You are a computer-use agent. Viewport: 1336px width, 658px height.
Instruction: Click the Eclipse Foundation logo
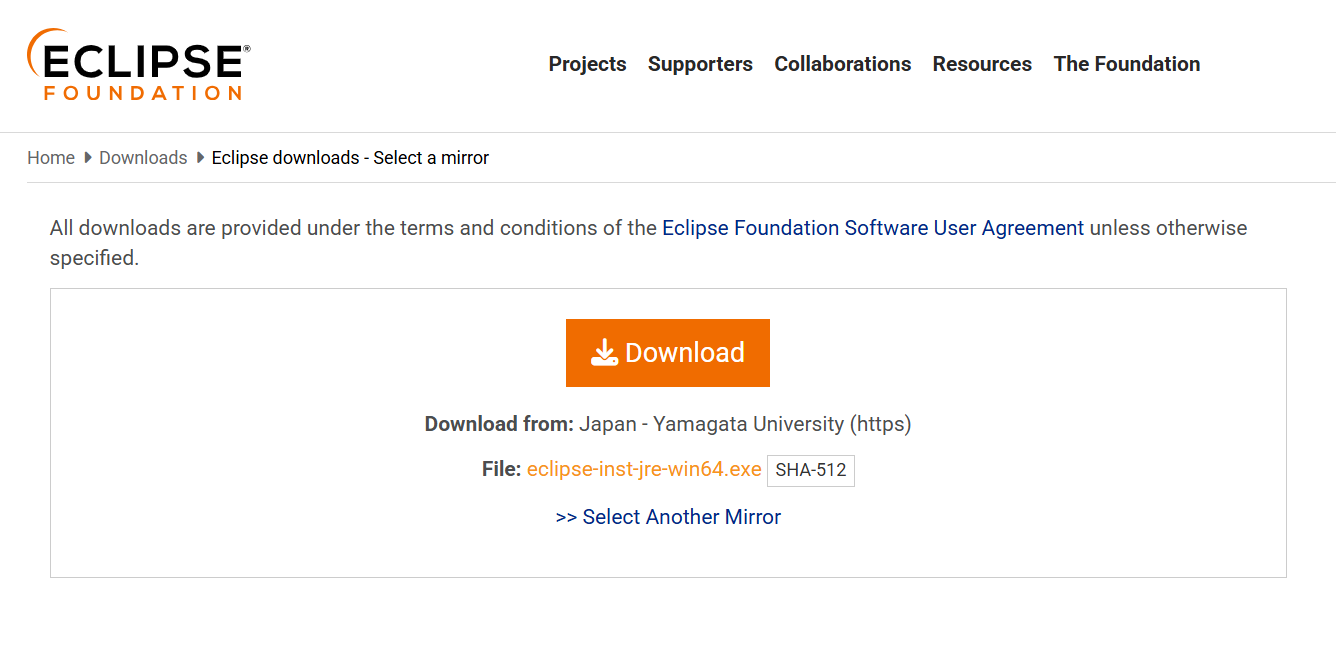point(138,65)
